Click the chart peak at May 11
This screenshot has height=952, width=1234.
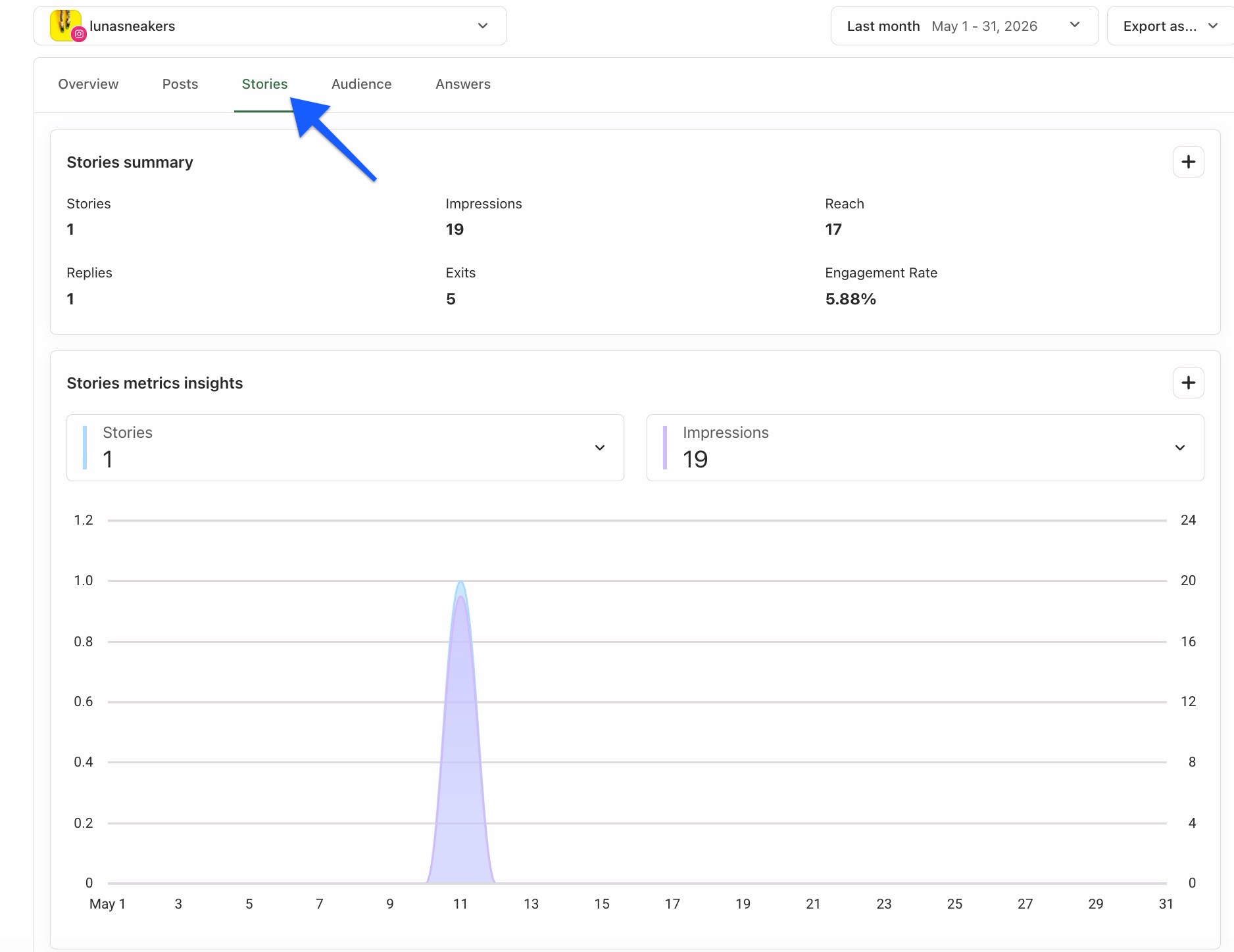(460, 583)
